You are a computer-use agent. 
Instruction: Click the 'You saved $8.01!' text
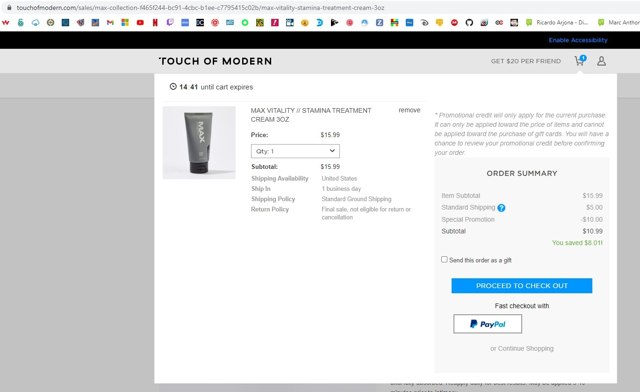(577, 243)
